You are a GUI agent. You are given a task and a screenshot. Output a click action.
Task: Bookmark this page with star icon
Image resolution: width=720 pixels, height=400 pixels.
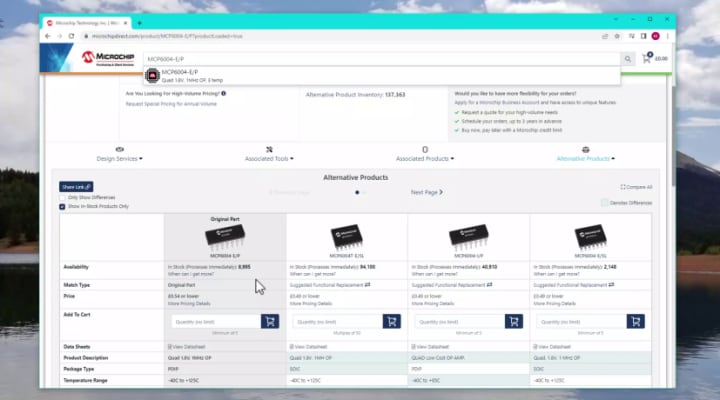tap(617, 36)
